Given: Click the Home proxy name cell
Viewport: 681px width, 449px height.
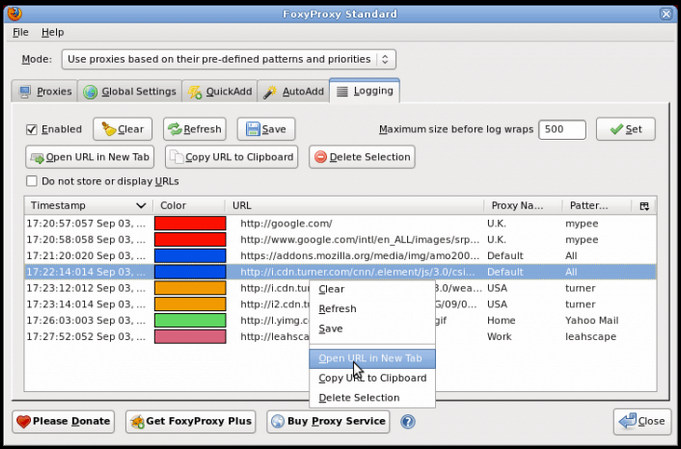Looking at the screenshot, I should click(x=501, y=320).
